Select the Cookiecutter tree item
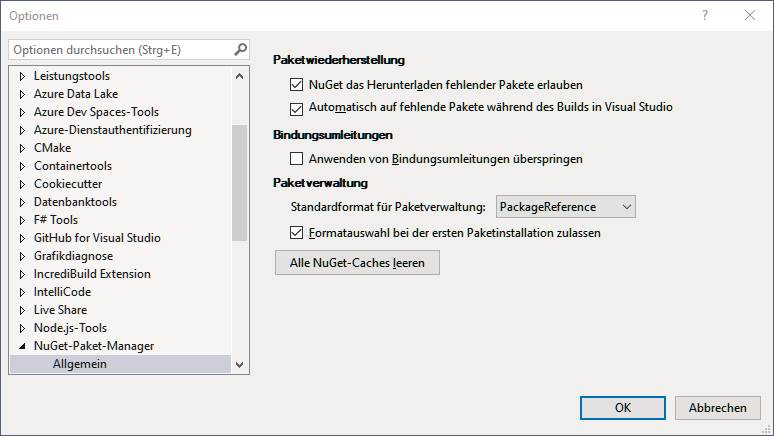The width and height of the screenshot is (774, 436). (68, 184)
